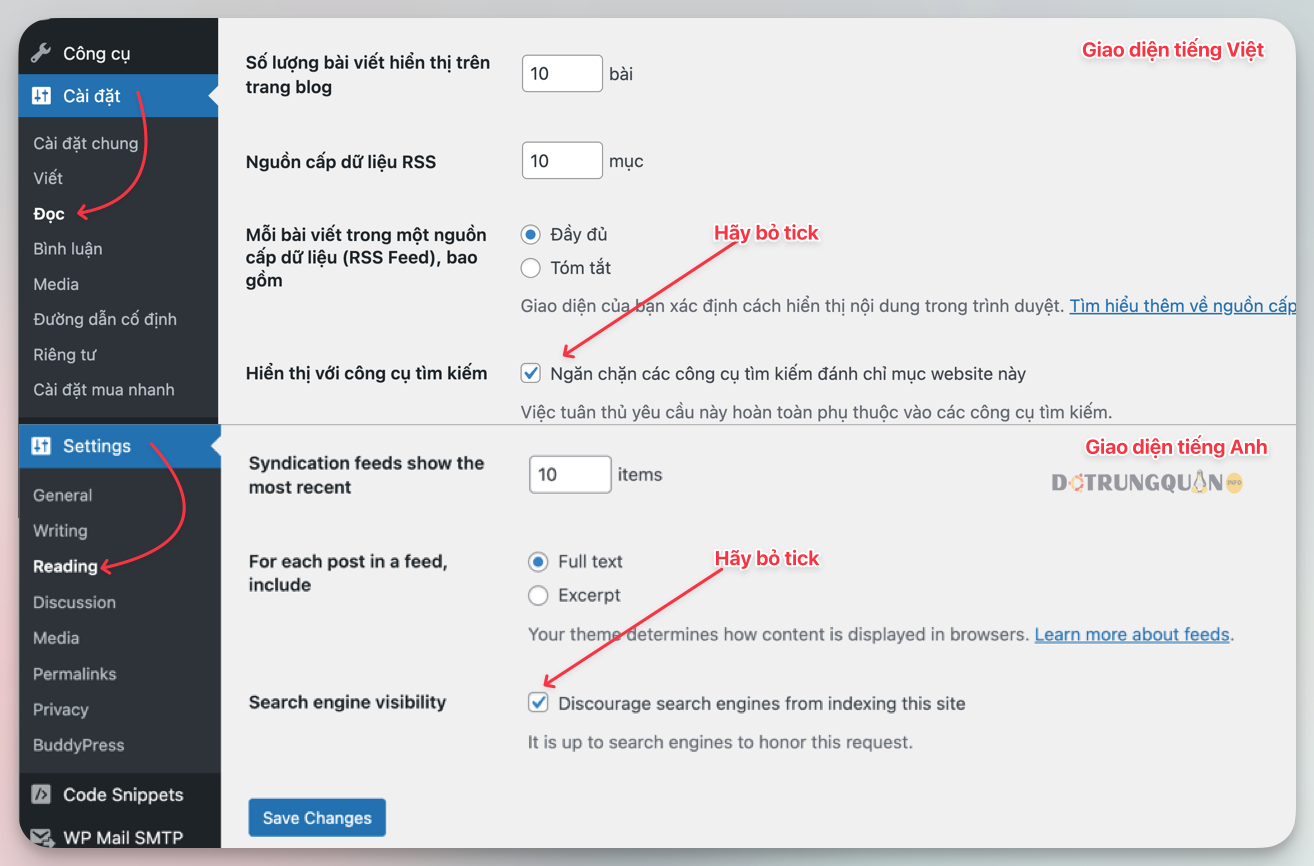Select the Đầy đủ radio option
Image resolution: width=1314 pixels, height=866 pixels.
pos(531,235)
